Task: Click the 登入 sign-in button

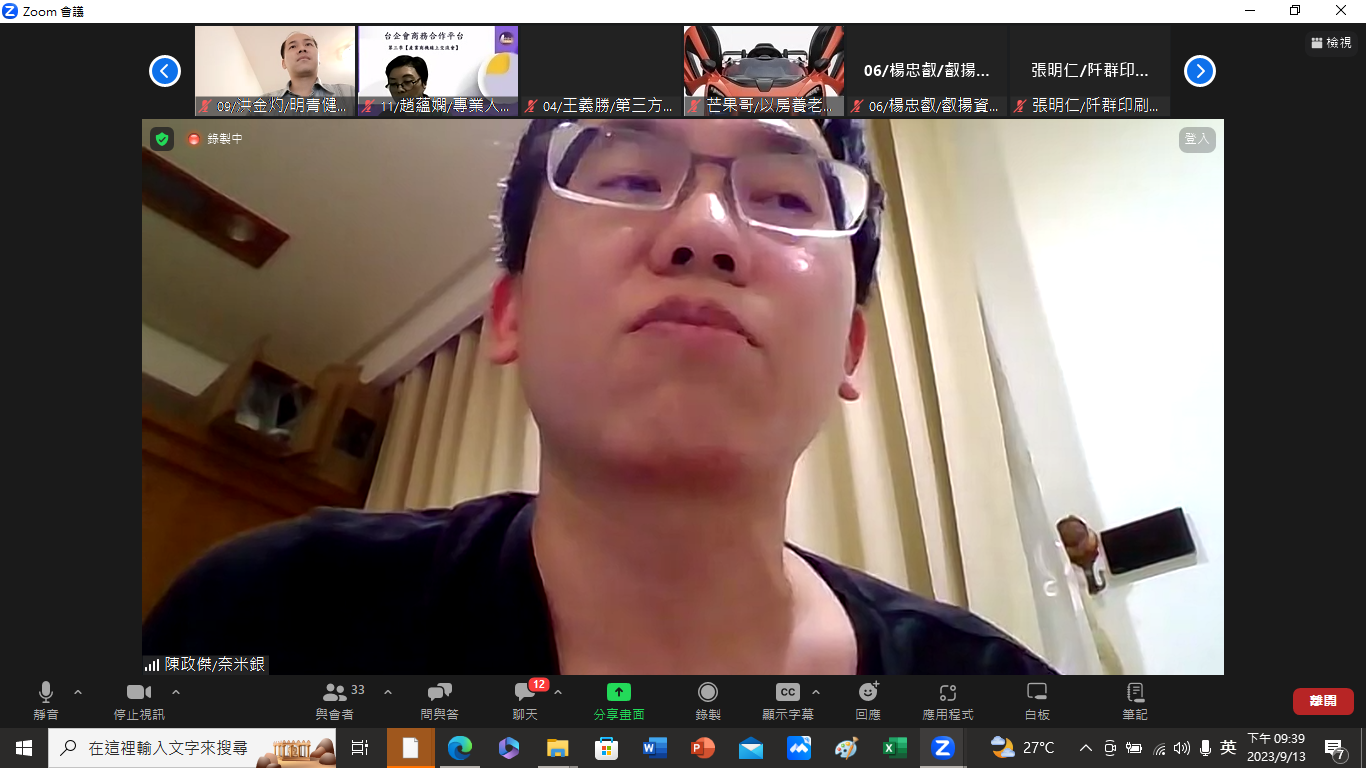Action: (1197, 139)
